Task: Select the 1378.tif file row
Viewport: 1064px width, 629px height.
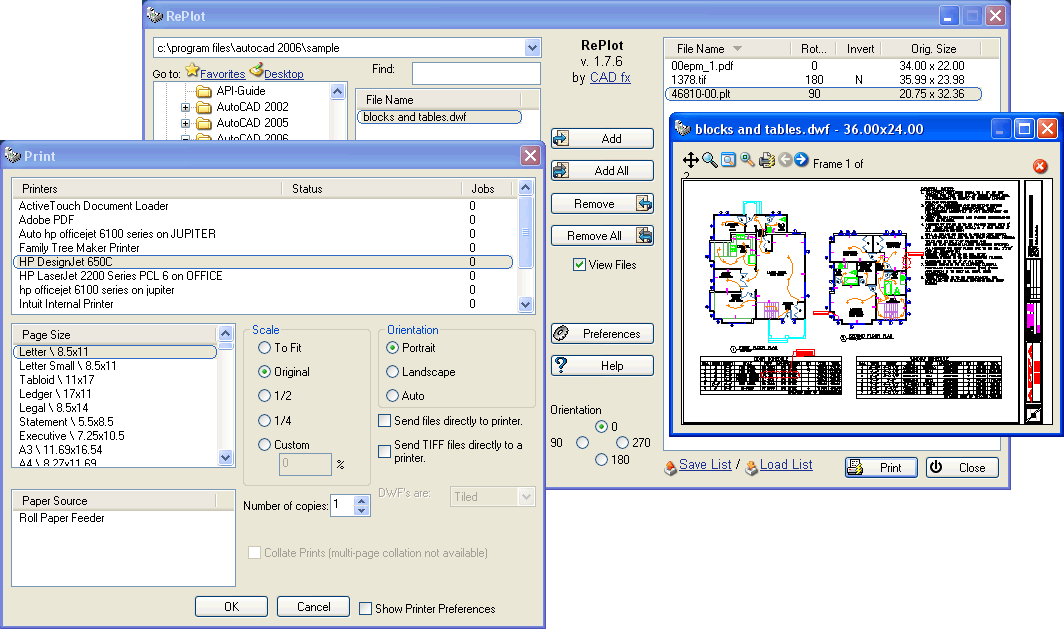Action: (823, 80)
